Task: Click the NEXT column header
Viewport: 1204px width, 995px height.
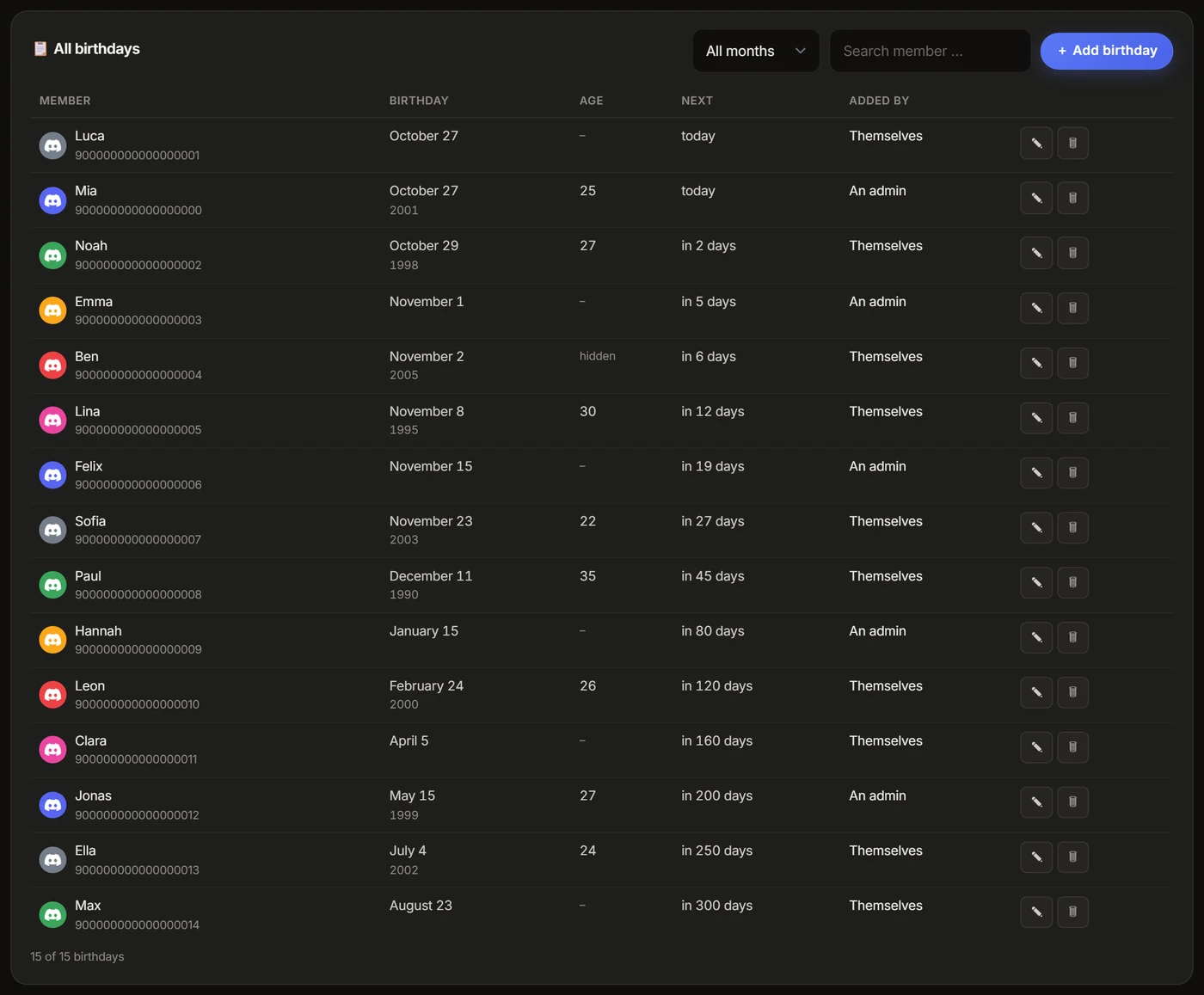Action: [697, 101]
